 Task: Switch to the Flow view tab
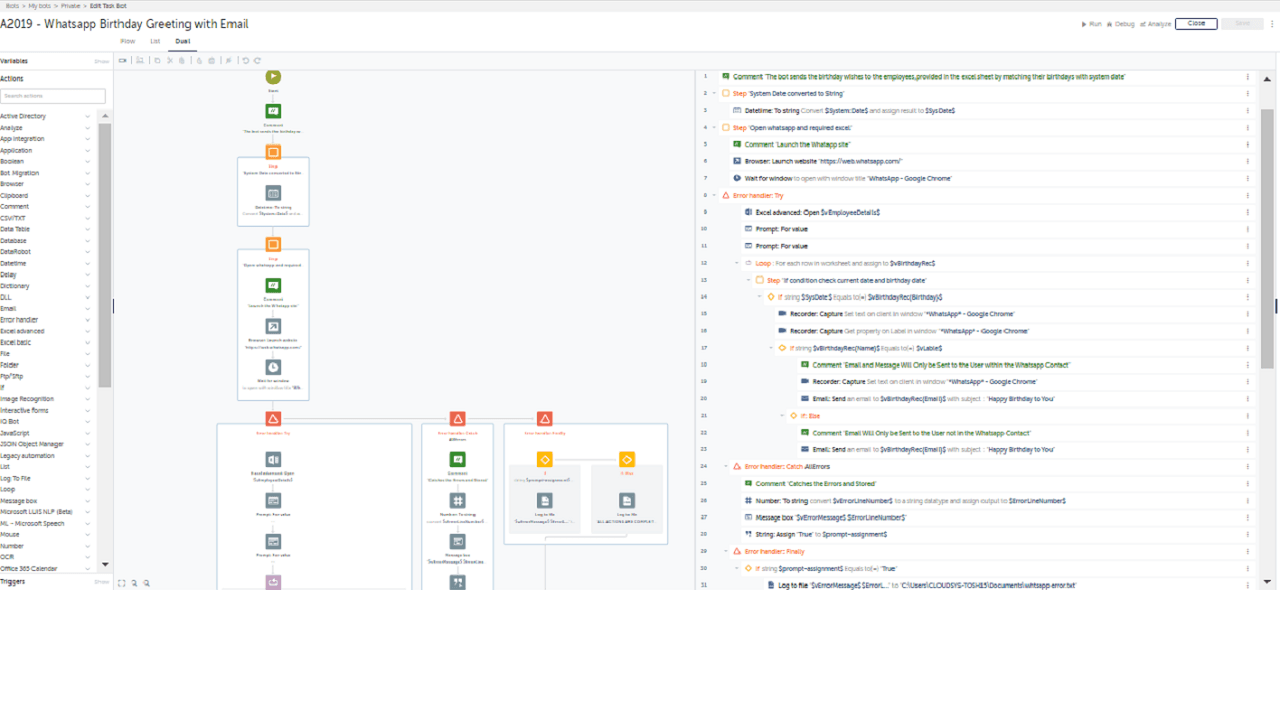tap(128, 41)
